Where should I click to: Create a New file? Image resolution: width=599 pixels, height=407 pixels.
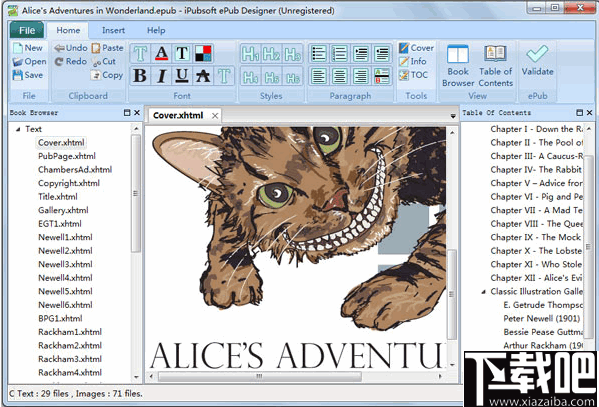click(x=28, y=48)
